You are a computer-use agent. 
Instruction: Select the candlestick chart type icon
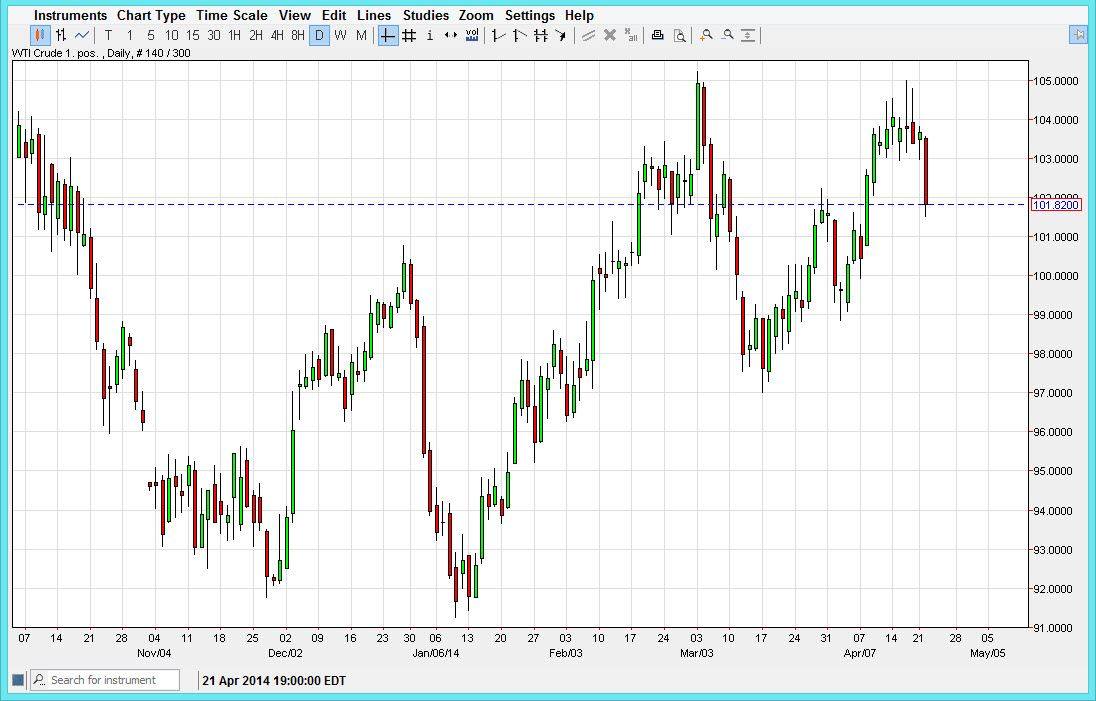tap(38, 35)
